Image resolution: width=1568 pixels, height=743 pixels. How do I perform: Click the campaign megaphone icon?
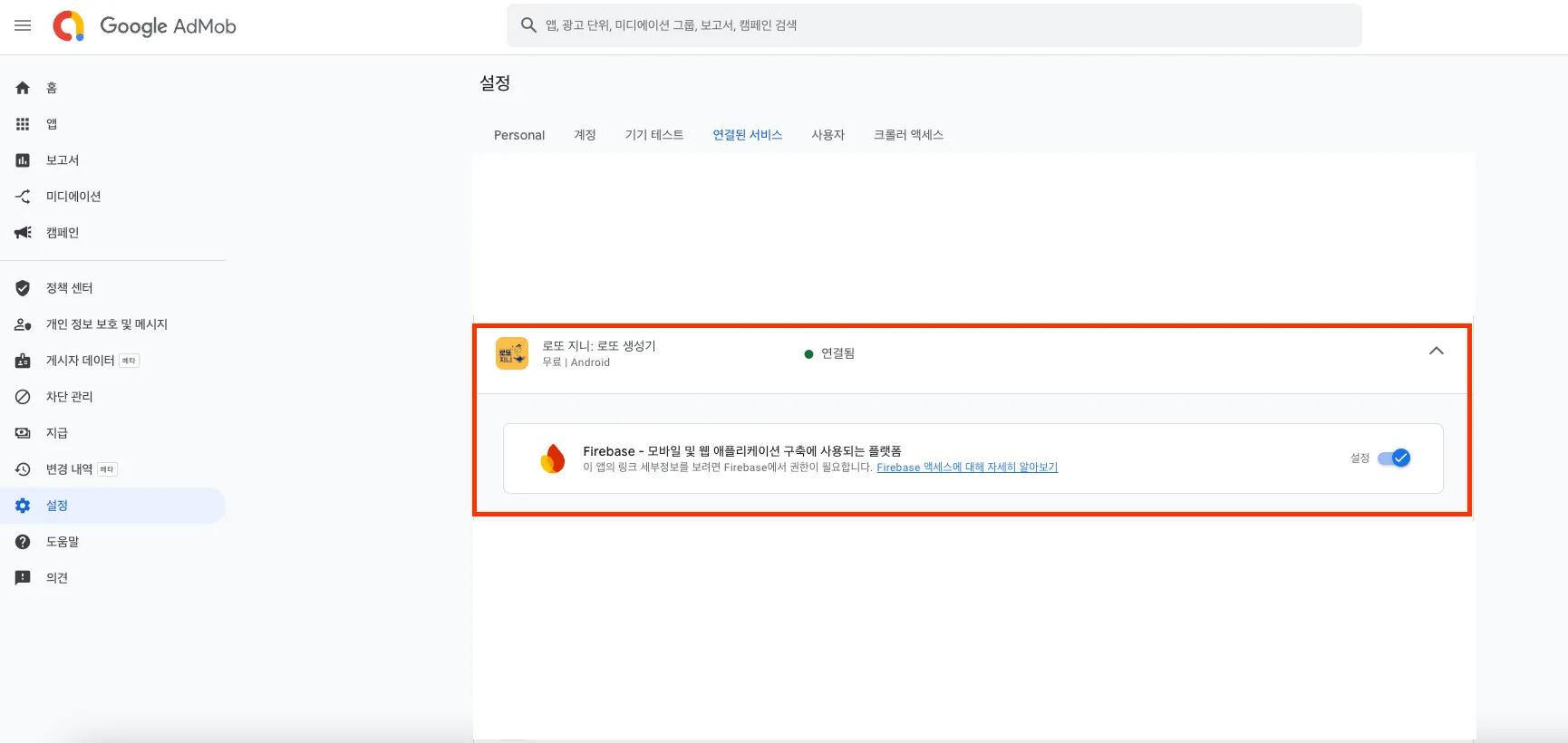[23, 233]
